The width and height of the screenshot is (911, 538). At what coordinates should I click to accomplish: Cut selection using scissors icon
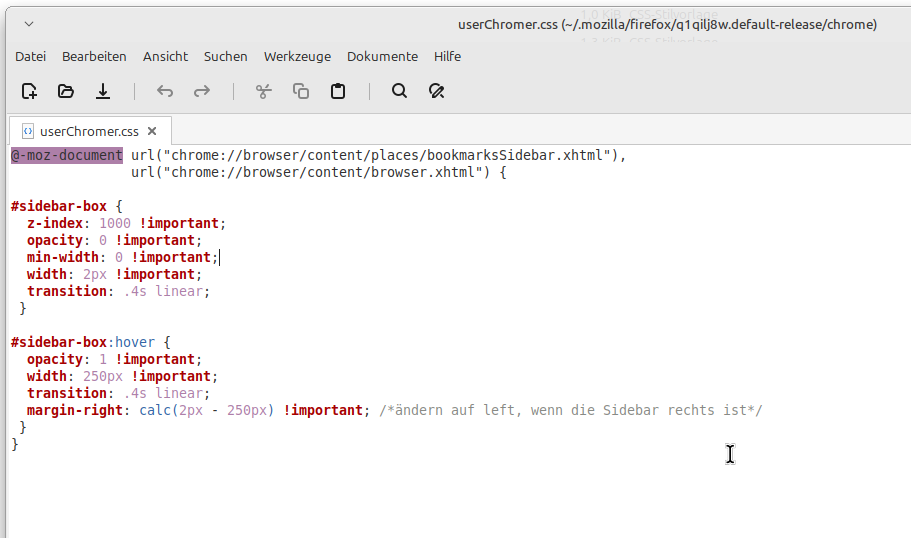[264, 91]
